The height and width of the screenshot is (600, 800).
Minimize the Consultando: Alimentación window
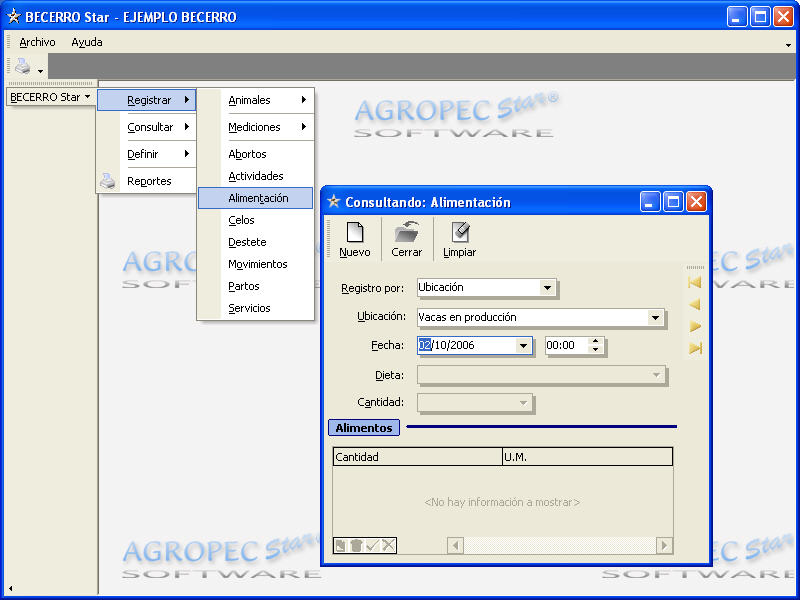click(649, 202)
